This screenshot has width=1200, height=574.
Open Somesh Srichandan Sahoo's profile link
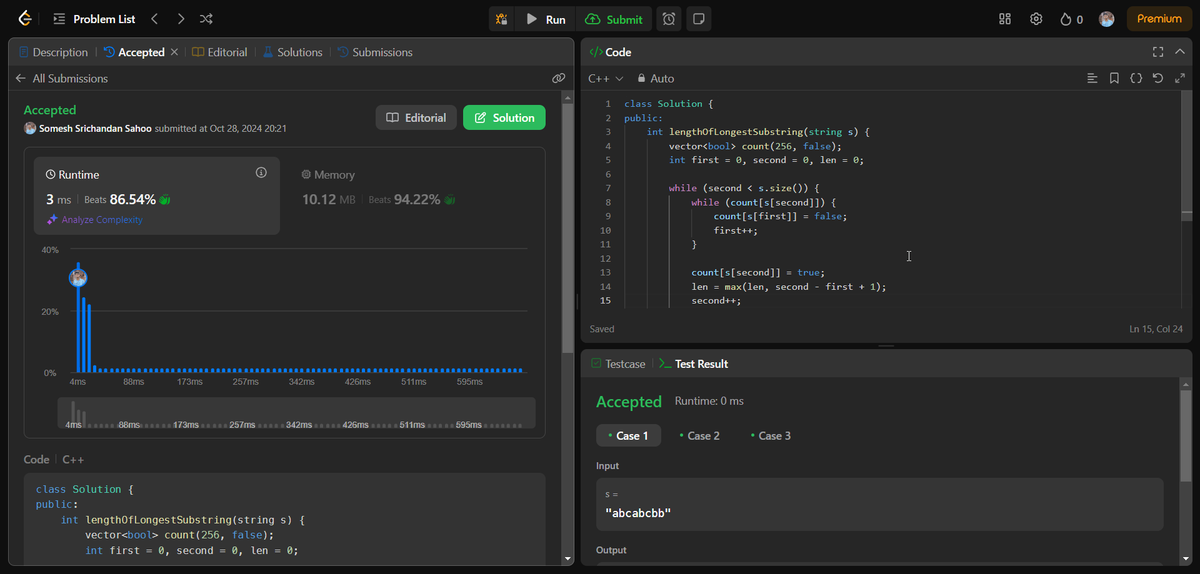95,129
